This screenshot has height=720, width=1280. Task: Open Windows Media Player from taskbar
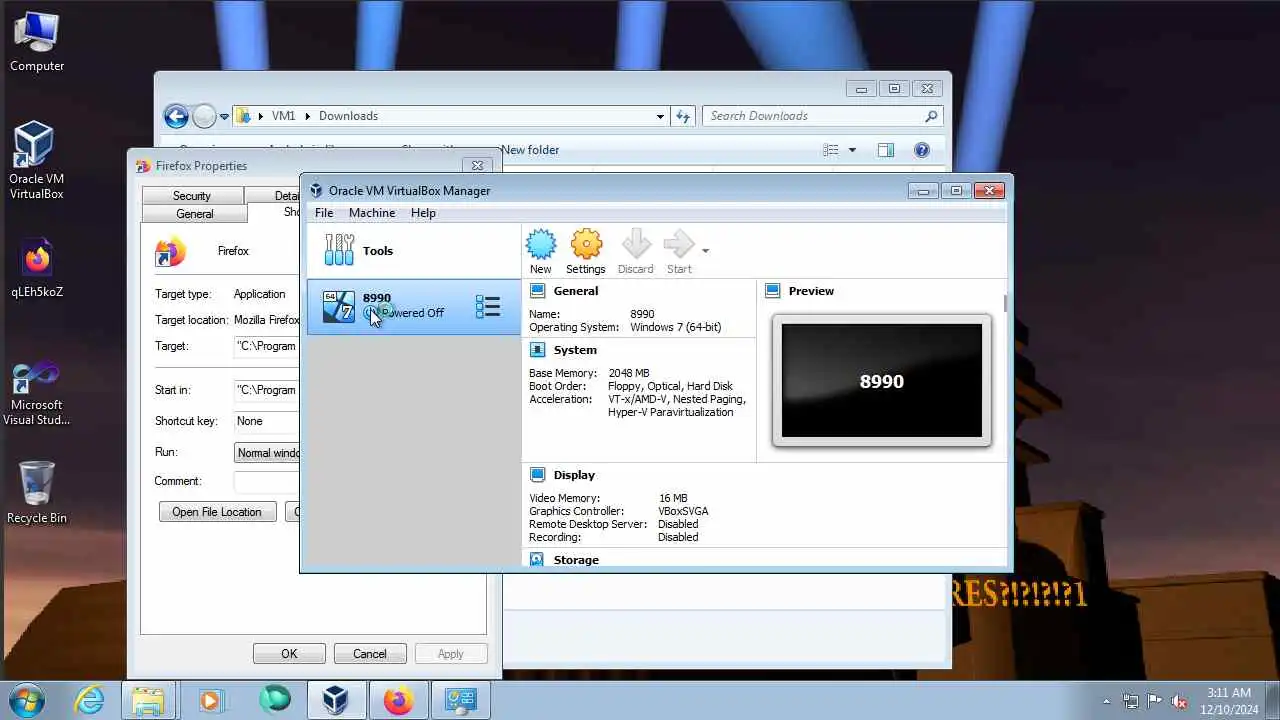coord(211,700)
